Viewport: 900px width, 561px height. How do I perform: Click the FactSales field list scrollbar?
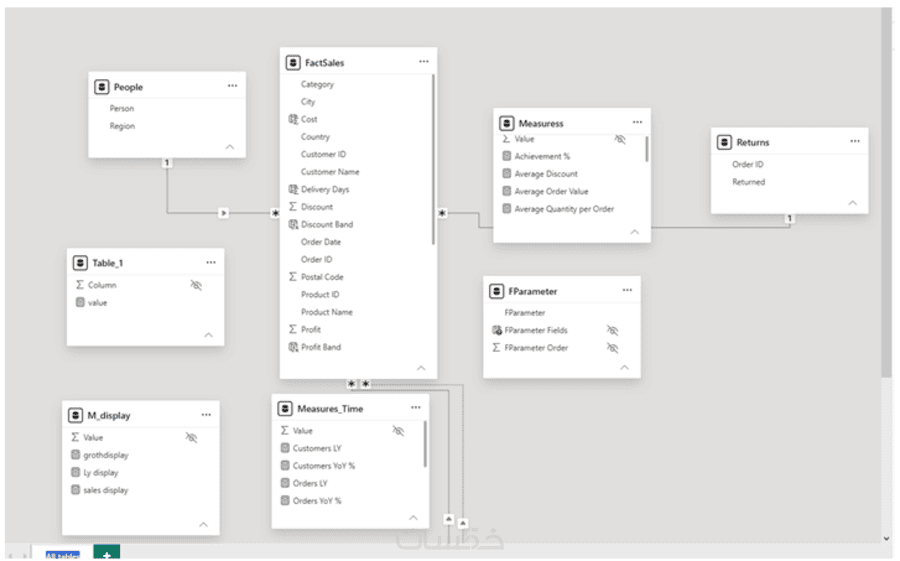pos(433,160)
